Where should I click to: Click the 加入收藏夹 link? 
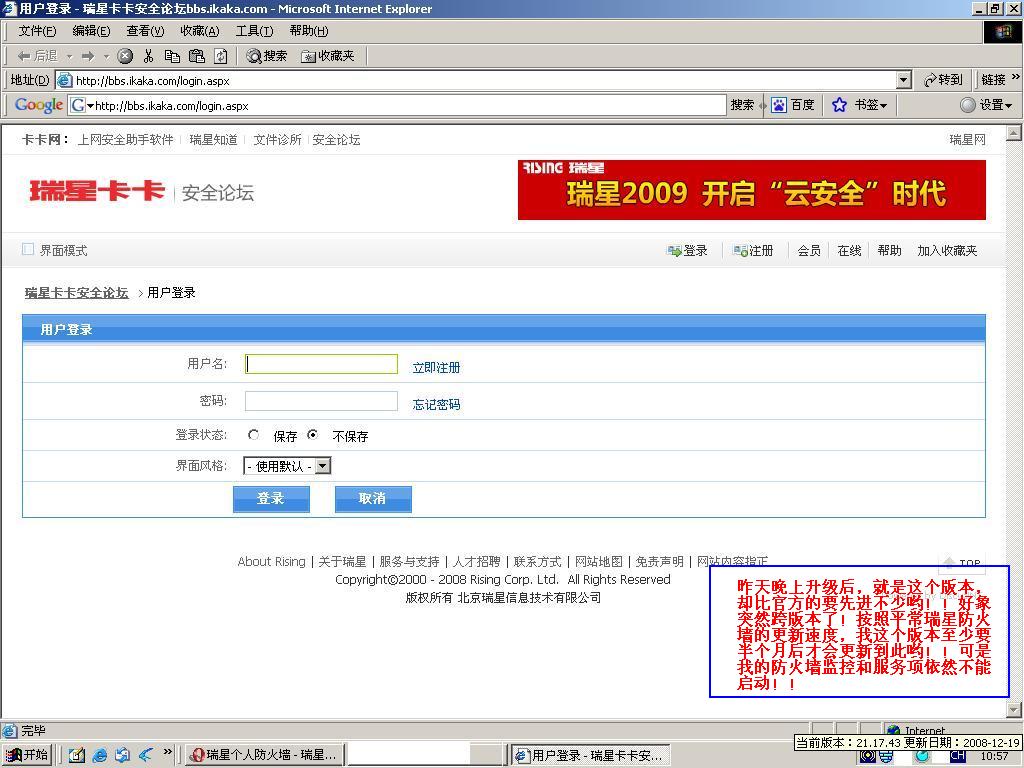pyautogui.click(x=947, y=251)
